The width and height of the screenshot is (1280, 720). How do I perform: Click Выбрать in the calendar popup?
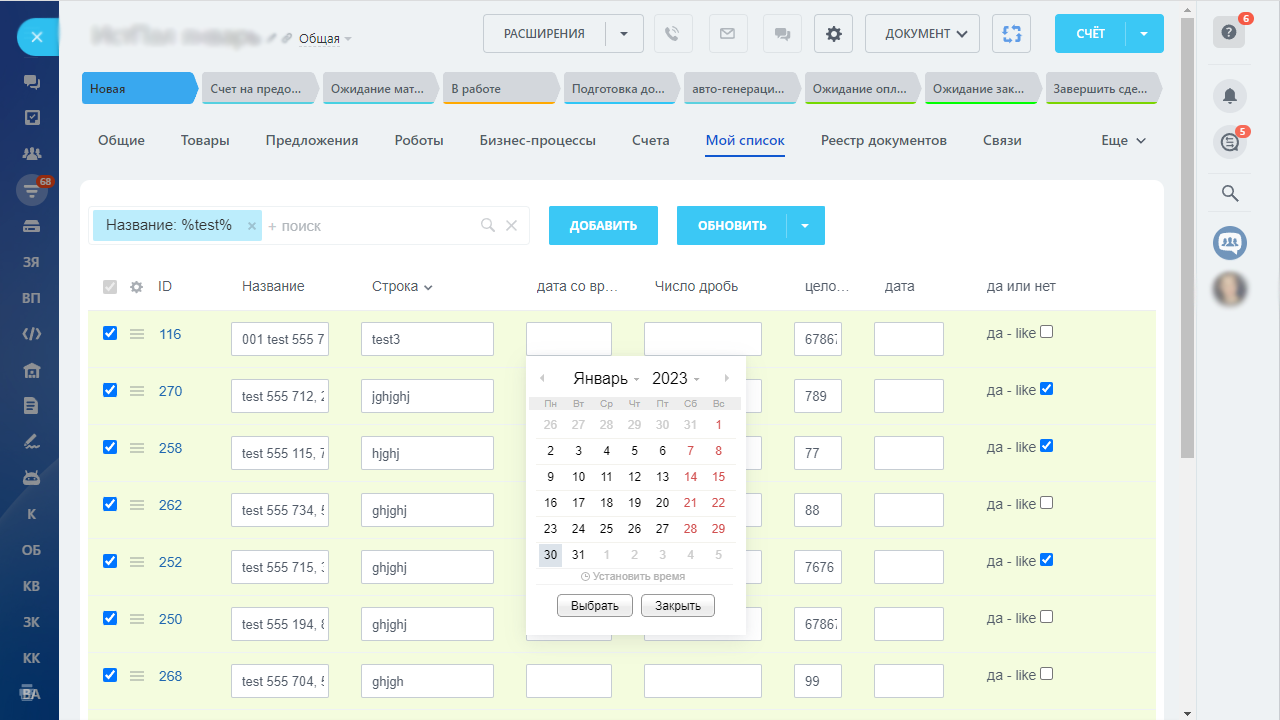click(594, 606)
